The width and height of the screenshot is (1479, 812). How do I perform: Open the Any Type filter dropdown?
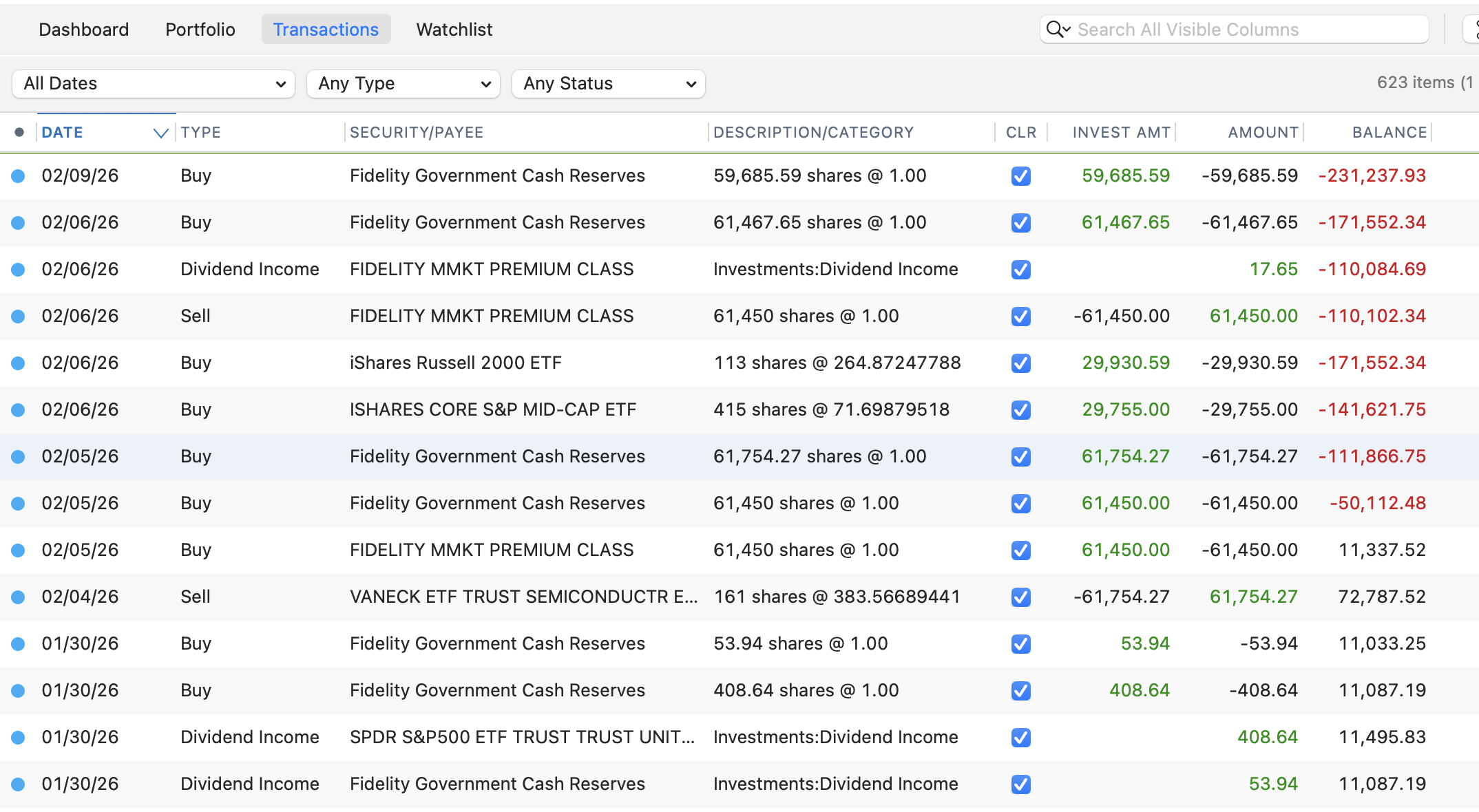(403, 83)
